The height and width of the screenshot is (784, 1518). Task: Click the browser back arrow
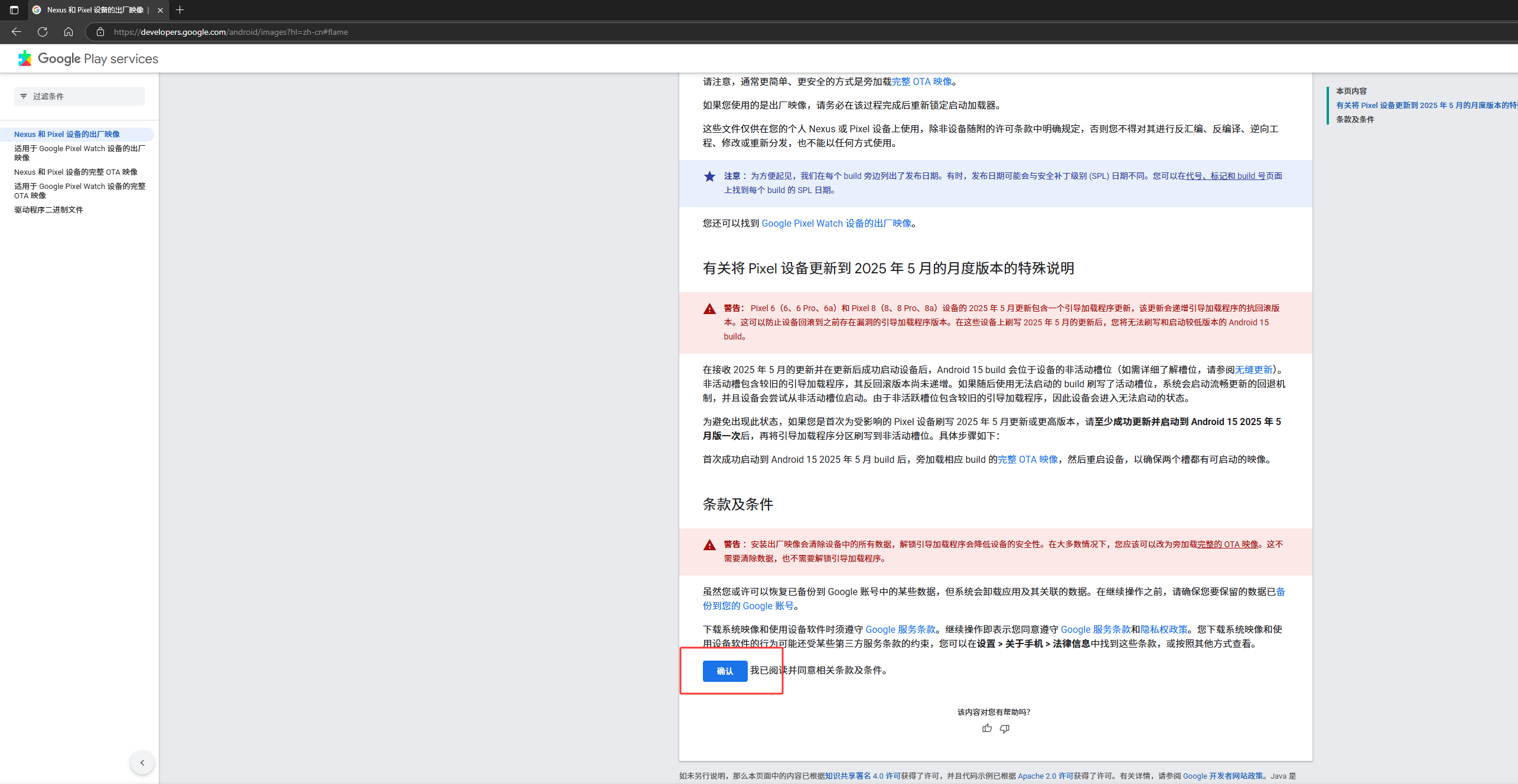pos(16,32)
